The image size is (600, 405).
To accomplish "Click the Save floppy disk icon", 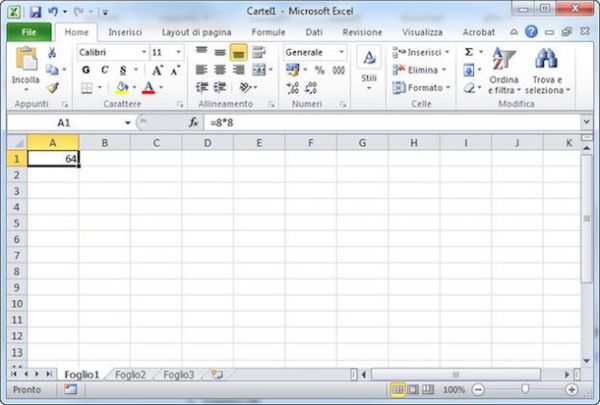I will click(x=35, y=12).
